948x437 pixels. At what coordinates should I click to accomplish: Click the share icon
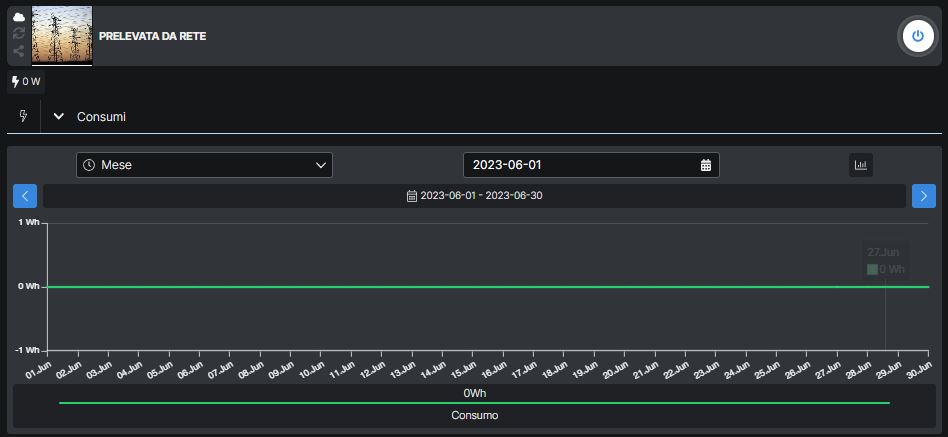pyautogui.click(x=18, y=50)
